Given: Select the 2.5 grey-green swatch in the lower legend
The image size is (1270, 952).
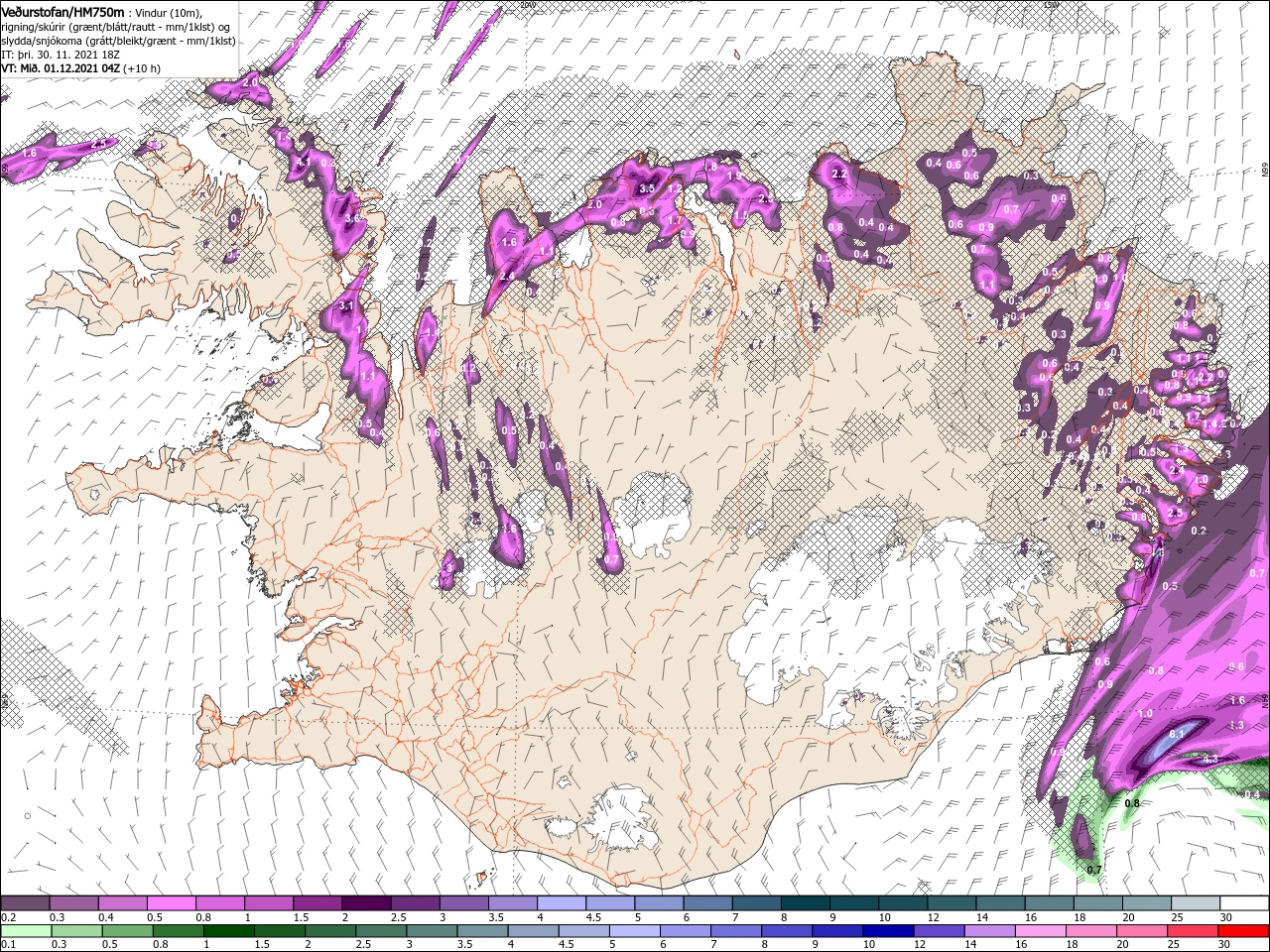Looking at the screenshot, I should click(x=380, y=930).
